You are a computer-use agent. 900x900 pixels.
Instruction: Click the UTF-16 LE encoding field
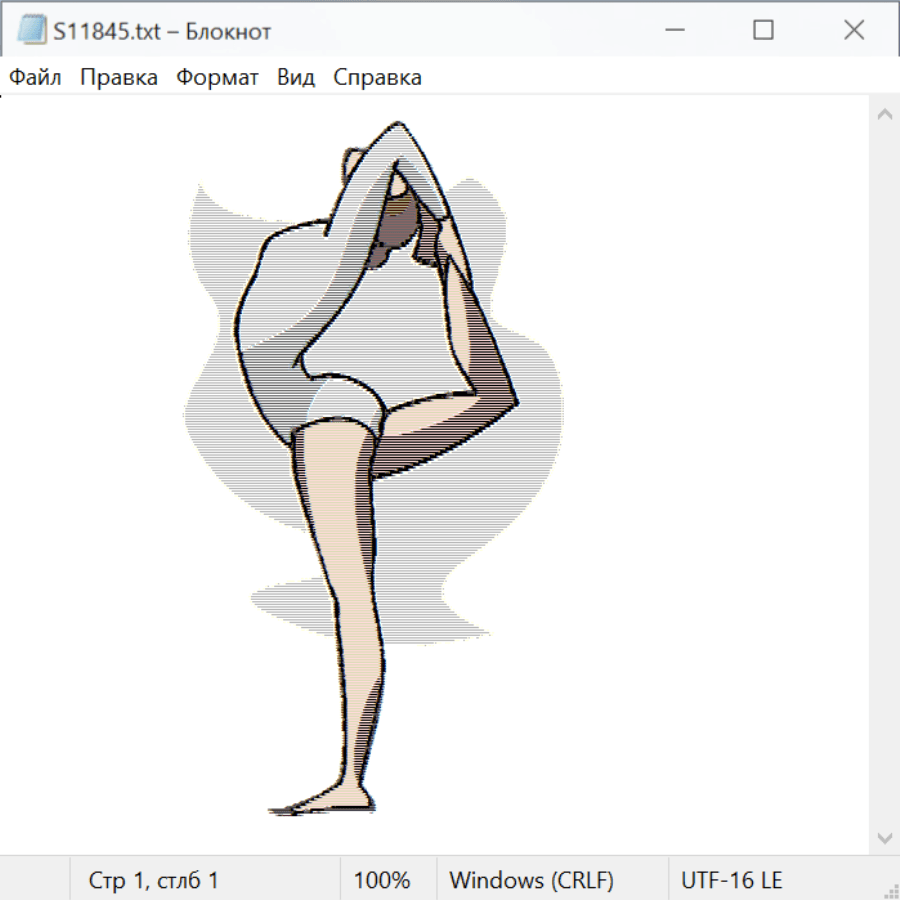(731, 881)
